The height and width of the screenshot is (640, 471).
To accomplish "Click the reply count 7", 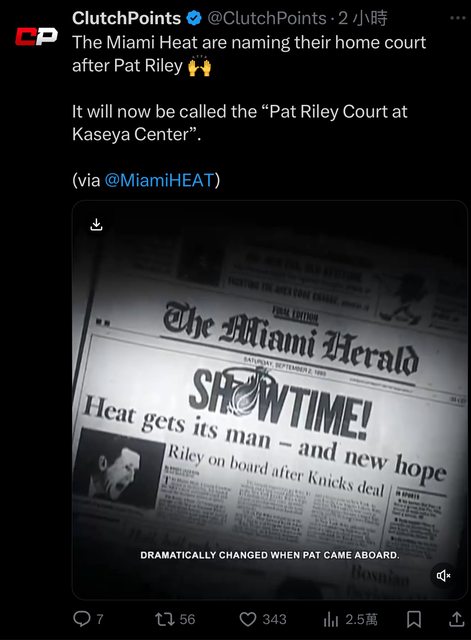I will (x=100, y=619).
